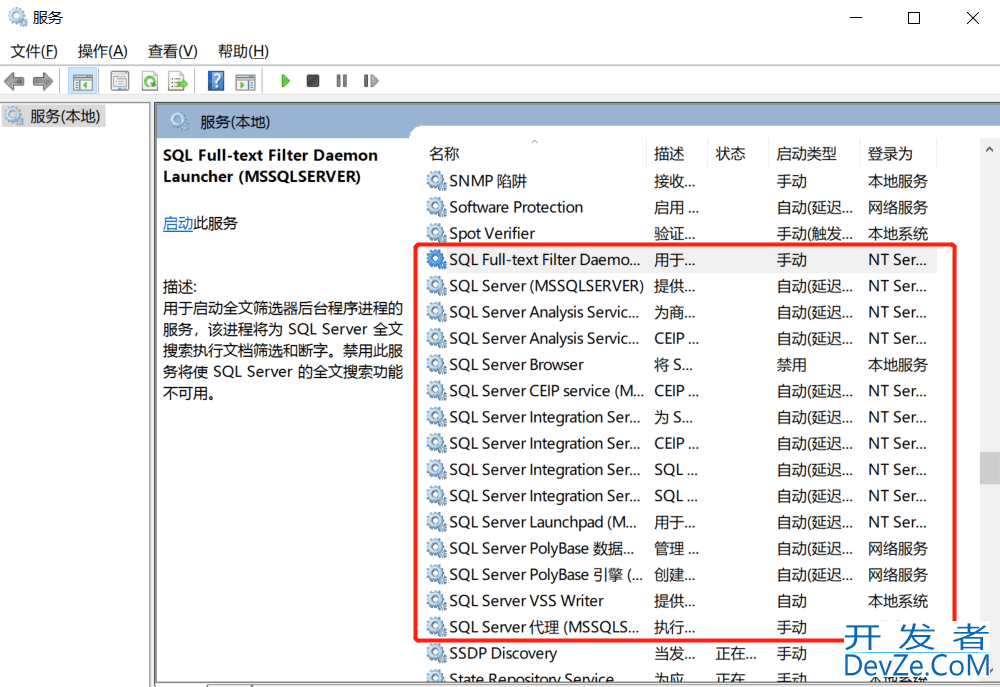Open the 文件(F) menu

pos(34,51)
